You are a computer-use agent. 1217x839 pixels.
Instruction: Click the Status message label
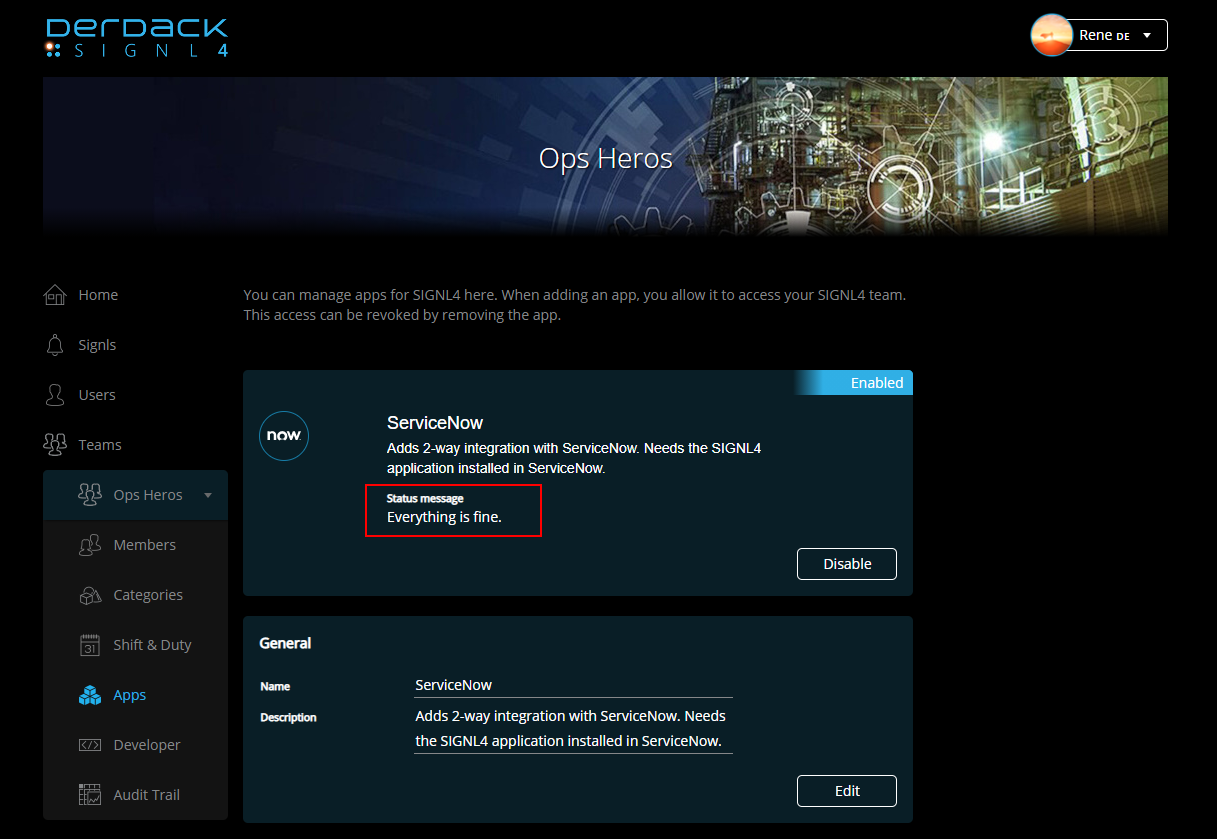pos(425,498)
